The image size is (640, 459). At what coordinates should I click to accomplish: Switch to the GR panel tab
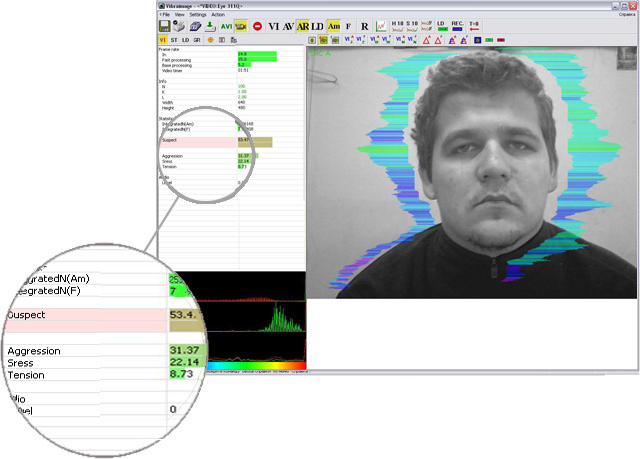tap(197, 40)
